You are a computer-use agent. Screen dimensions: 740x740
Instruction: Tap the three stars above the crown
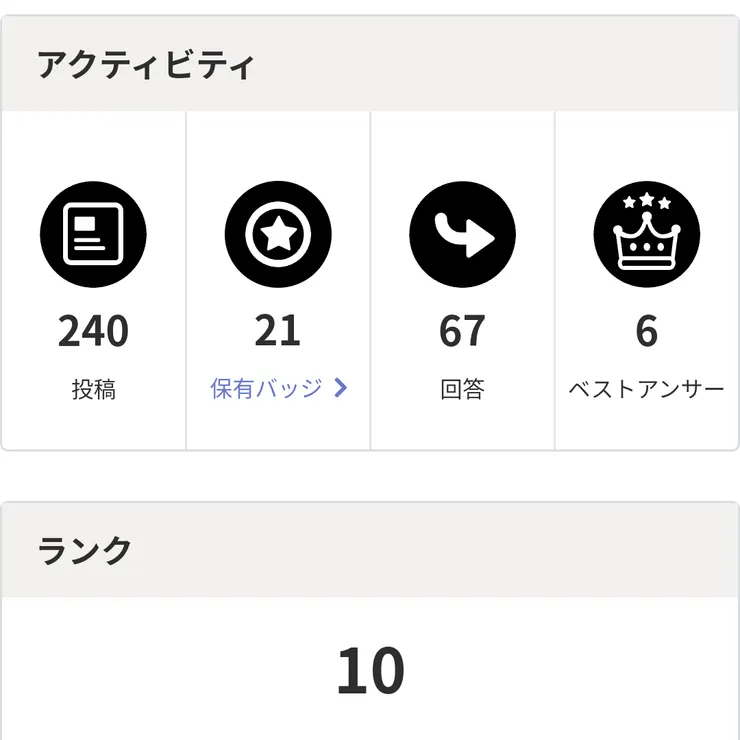[647, 203]
